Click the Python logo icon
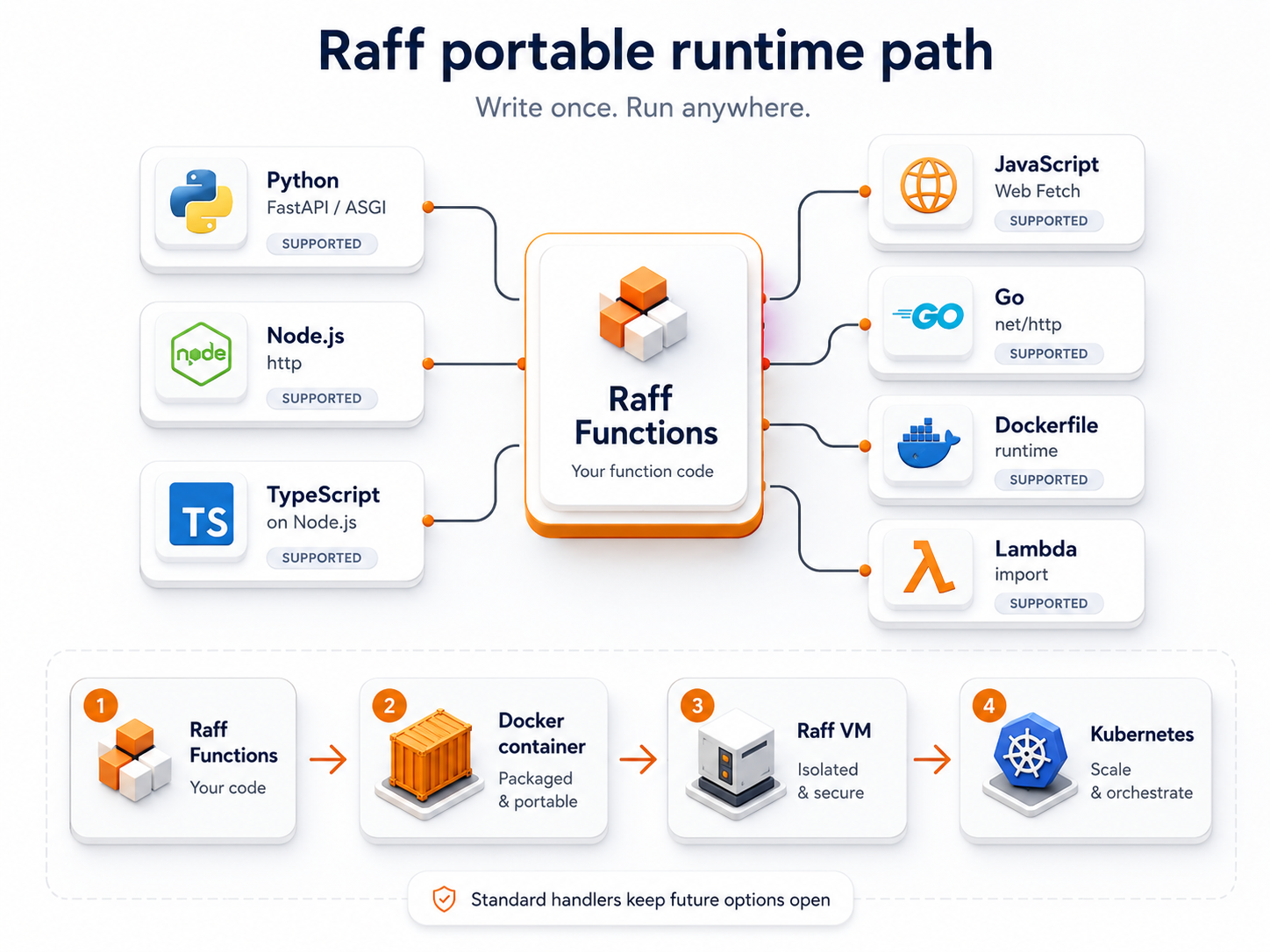1270x952 pixels. pyautogui.click(x=201, y=202)
